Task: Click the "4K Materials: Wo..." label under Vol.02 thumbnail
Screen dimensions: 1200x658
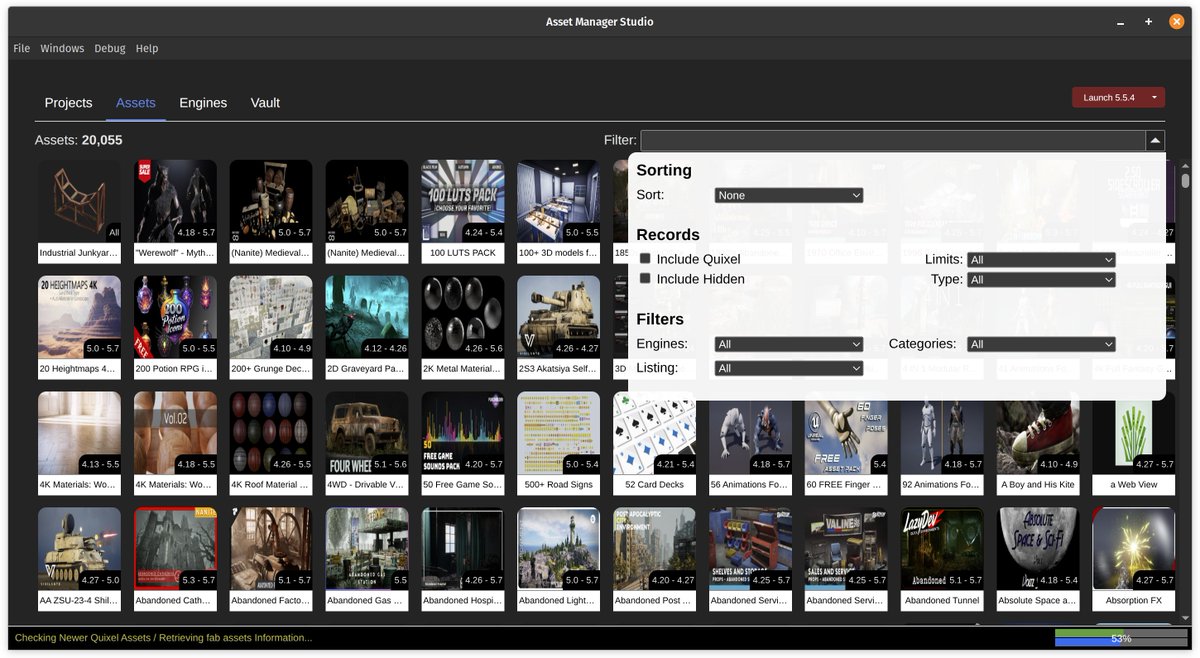Action: 175,485
